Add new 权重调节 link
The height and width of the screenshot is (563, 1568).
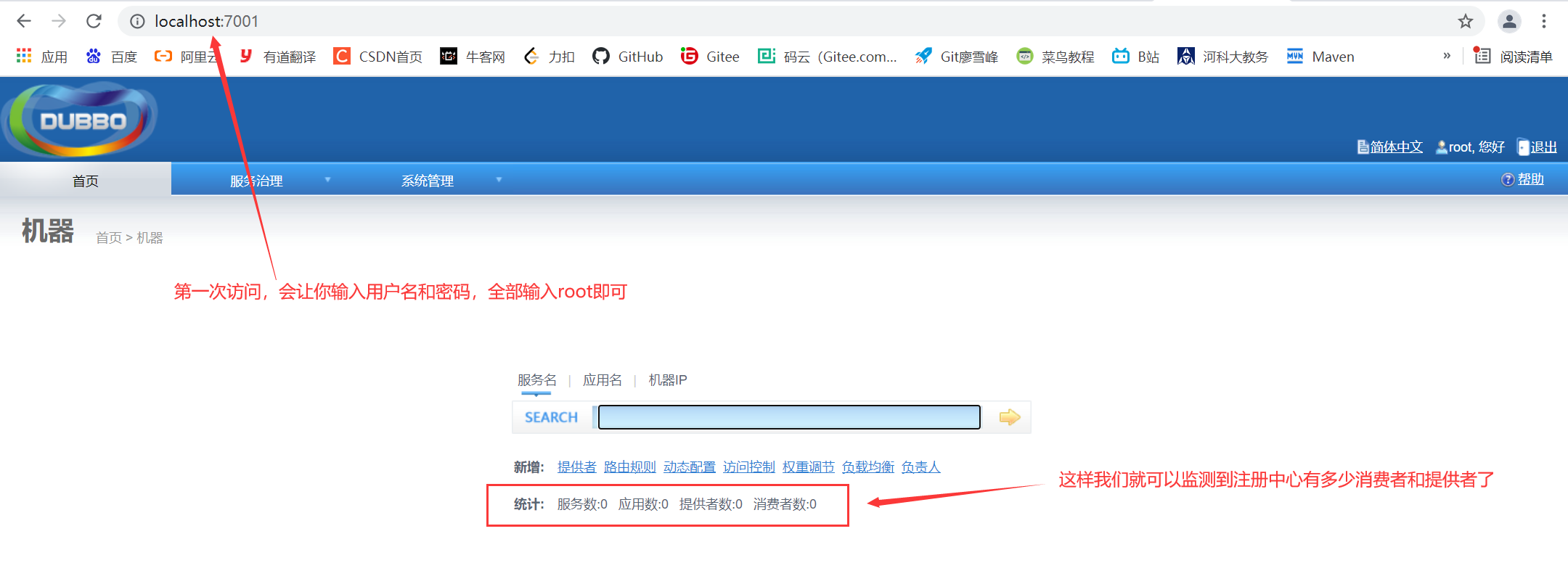click(x=808, y=467)
